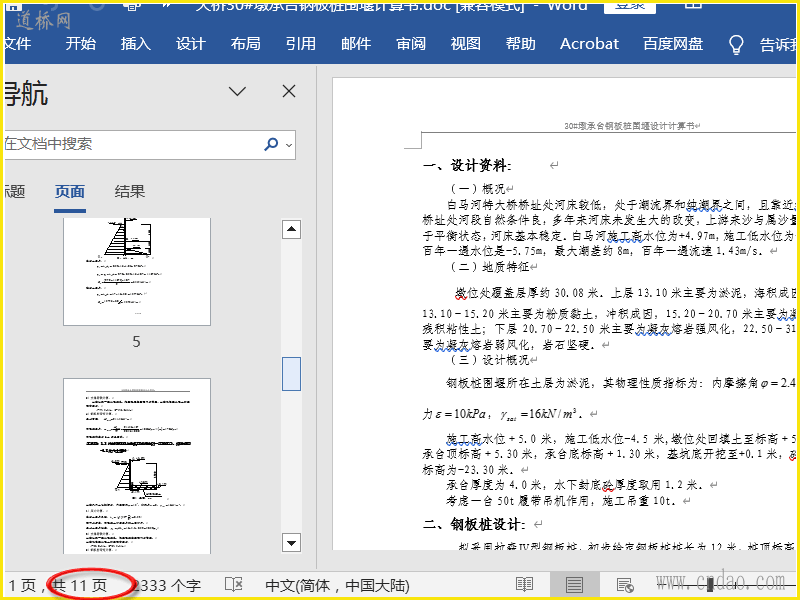Image resolution: width=800 pixels, height=600 pixels.
Task: Click the proofing check icon in status bar
Action: point(234,584)
